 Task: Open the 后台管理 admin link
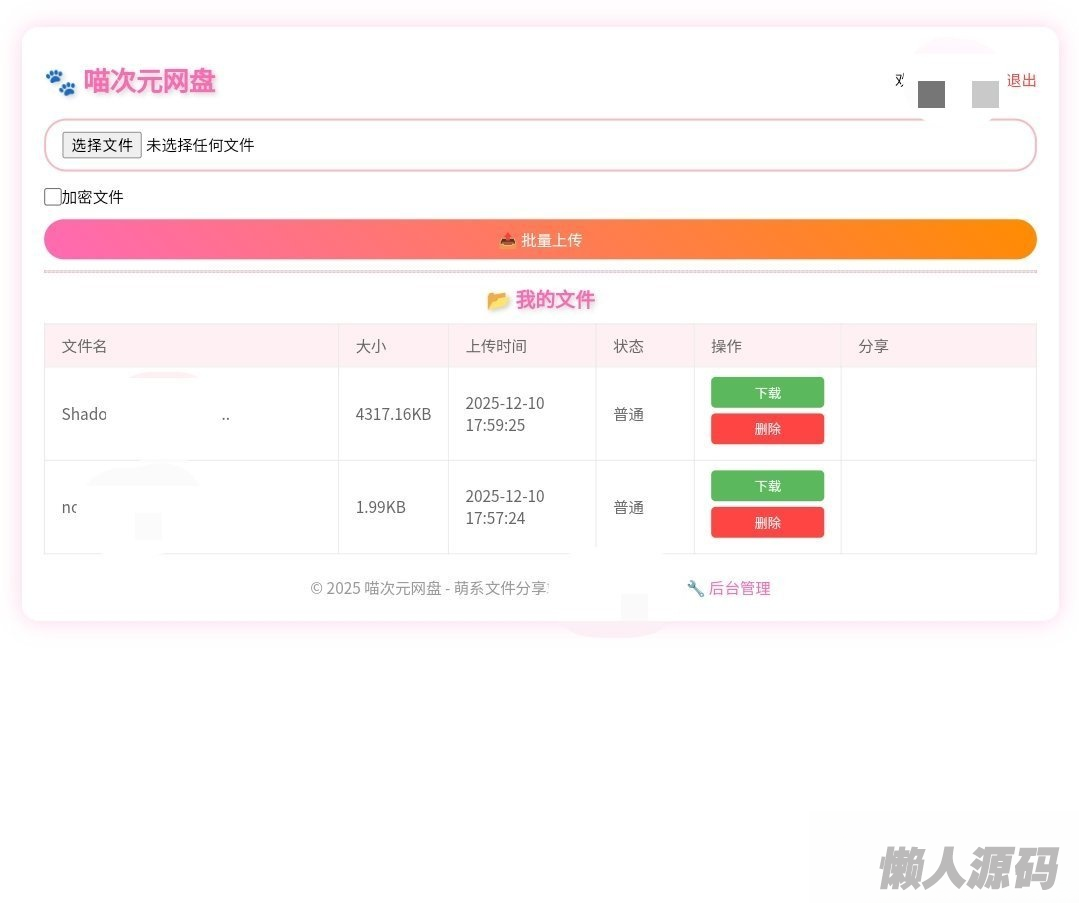click(739, 588)
